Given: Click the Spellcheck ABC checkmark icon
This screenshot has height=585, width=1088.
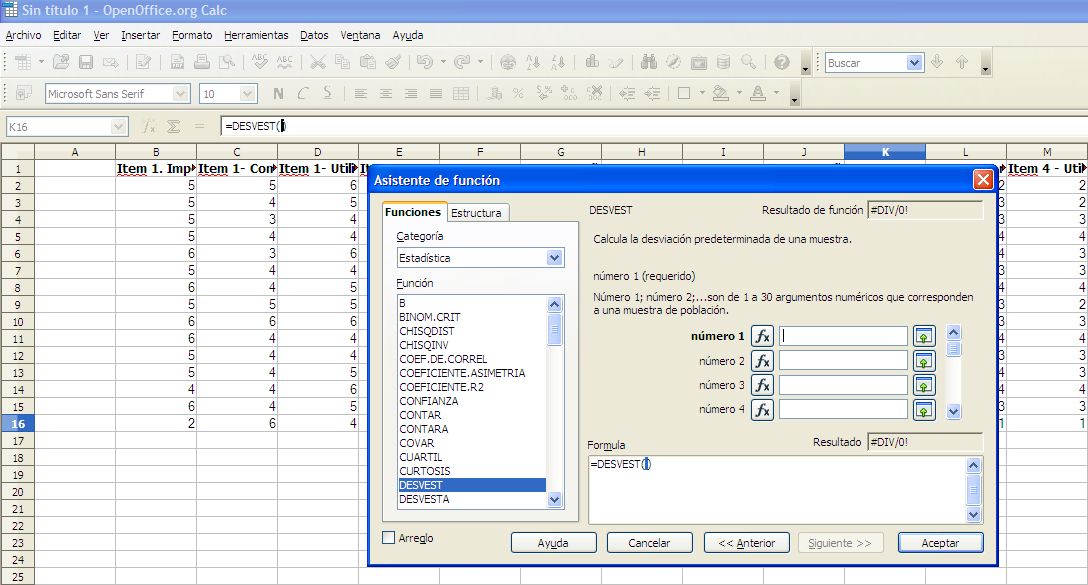Looking at the screenshot, I should [260, 62].
